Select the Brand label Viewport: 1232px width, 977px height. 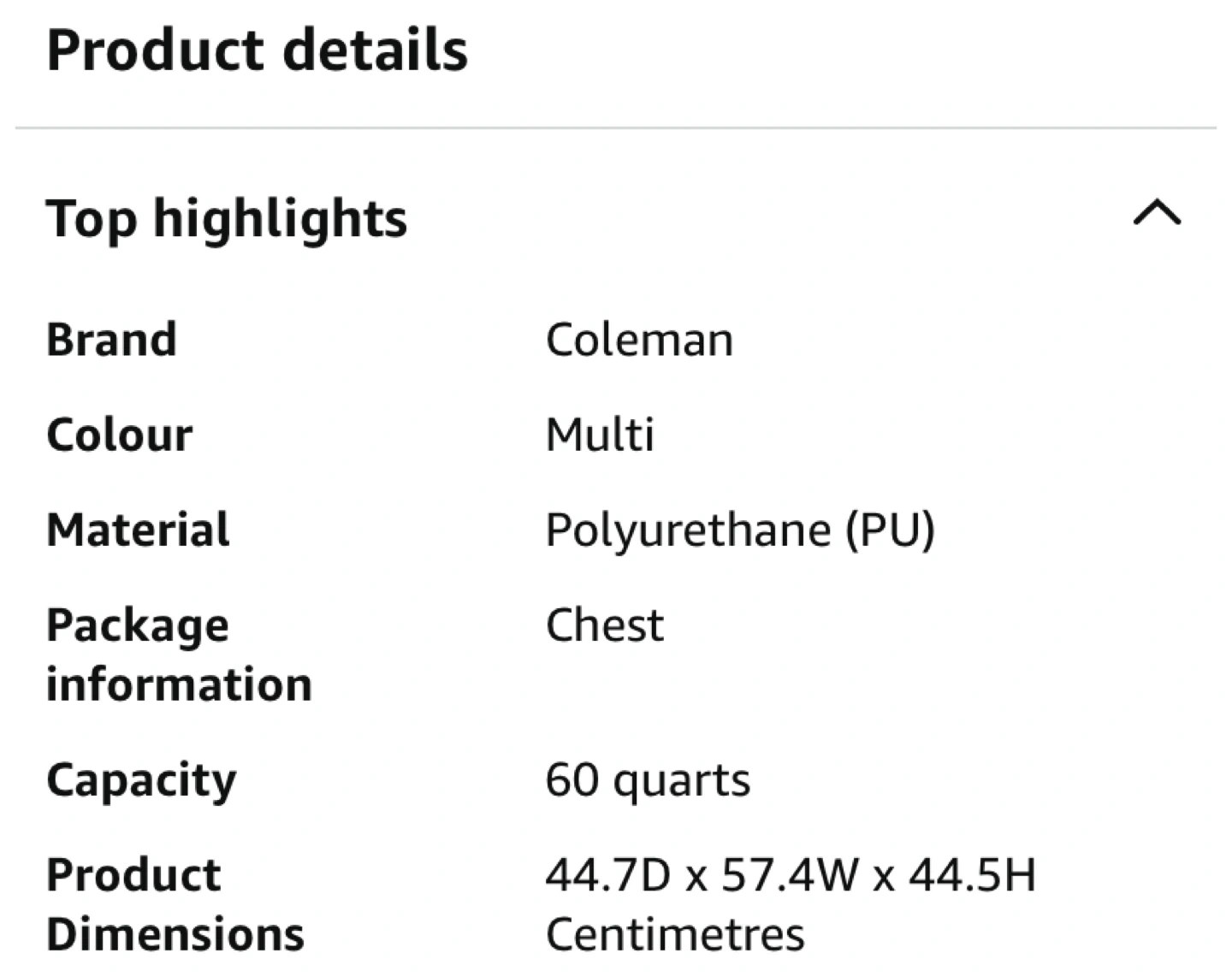[x=111, y=340]
